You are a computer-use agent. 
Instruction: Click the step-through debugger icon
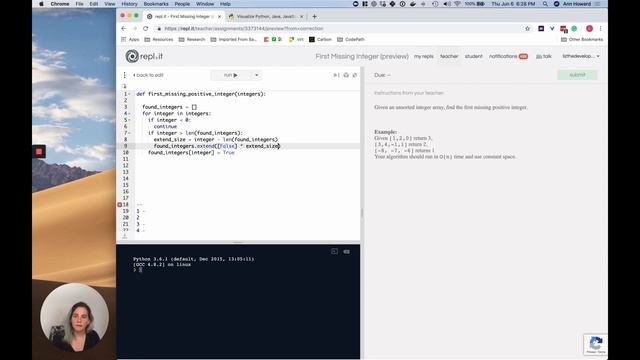336,75
